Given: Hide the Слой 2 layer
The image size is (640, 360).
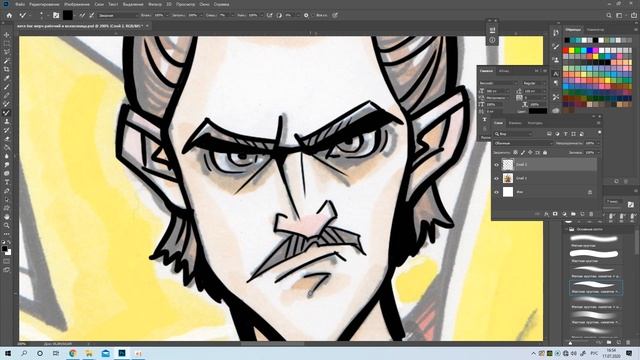Looking at the screenshot, I should point(496,165).
